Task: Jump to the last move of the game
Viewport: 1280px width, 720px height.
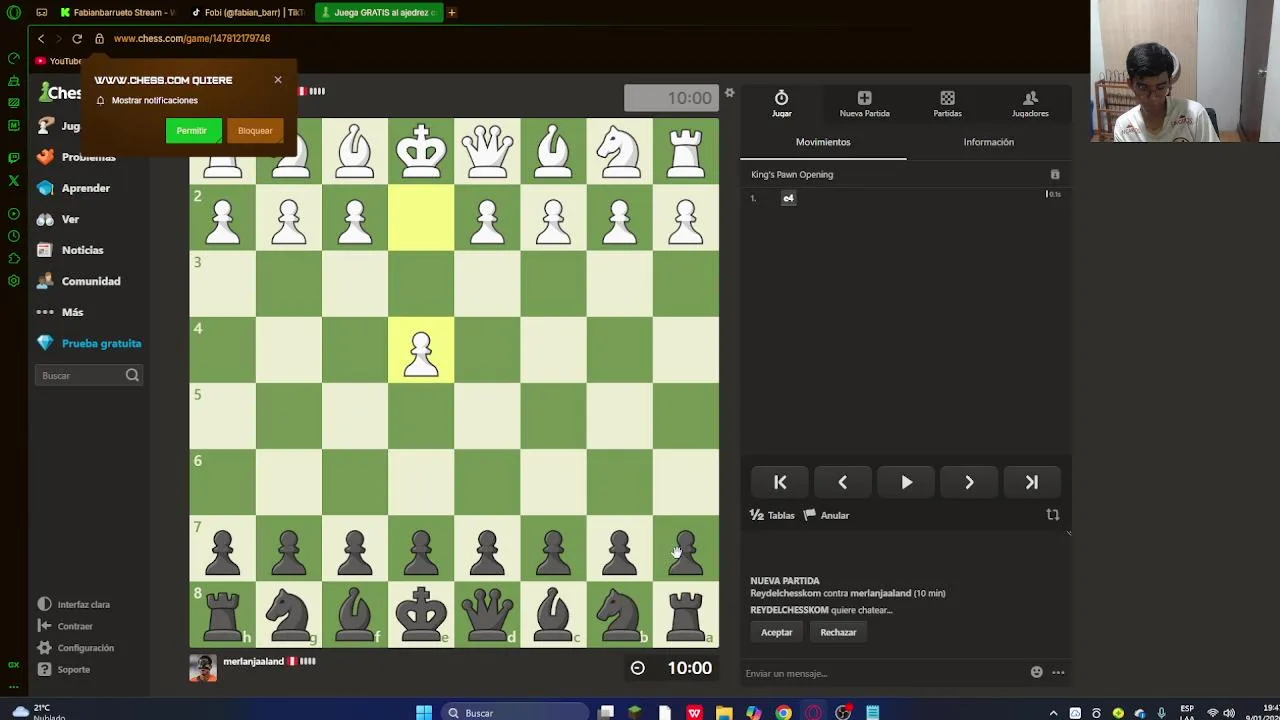Action: tap(1031, 482)
